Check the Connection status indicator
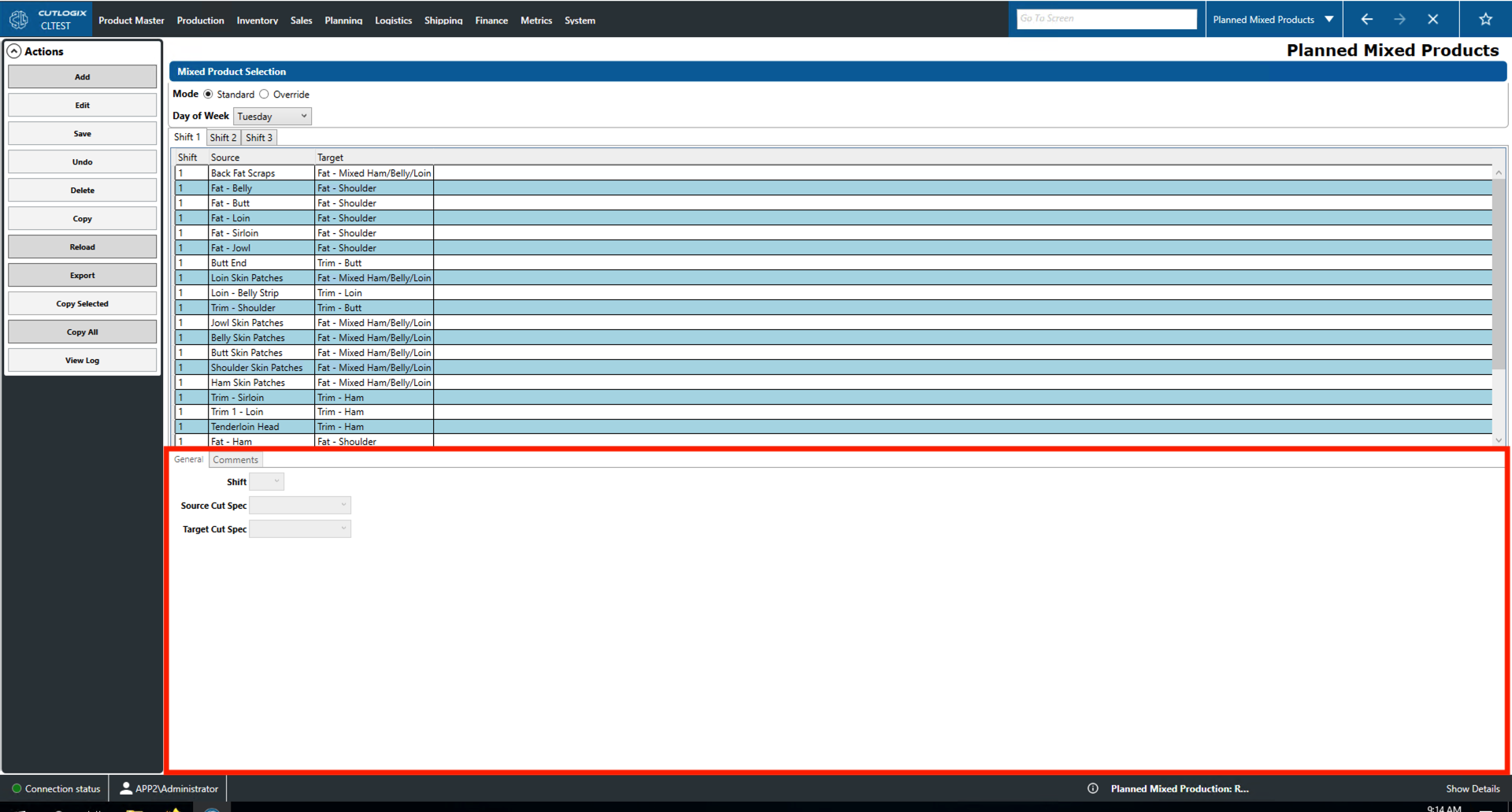 tap(17, 788)
